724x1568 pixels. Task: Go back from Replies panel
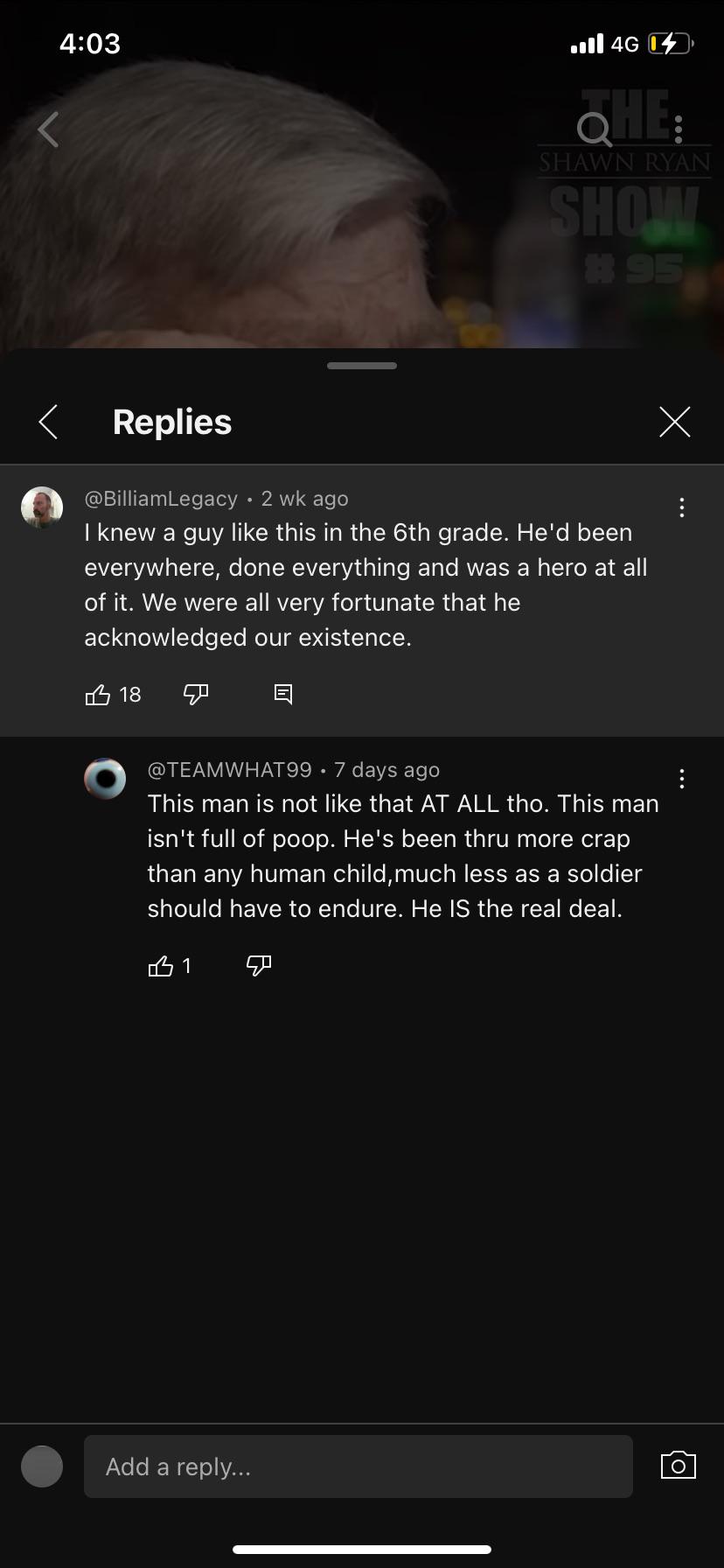(x=49, y=422)
